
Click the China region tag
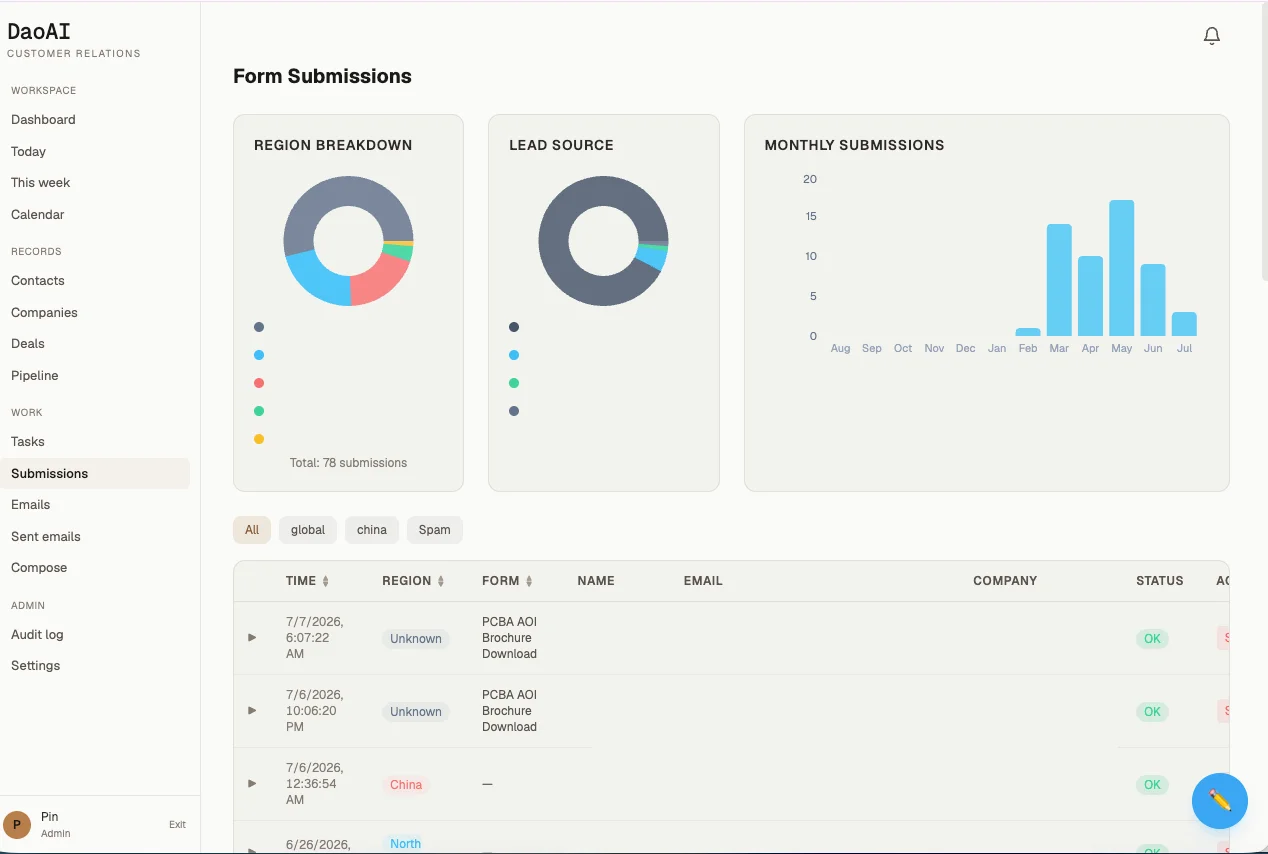click(x=406, y=784)
